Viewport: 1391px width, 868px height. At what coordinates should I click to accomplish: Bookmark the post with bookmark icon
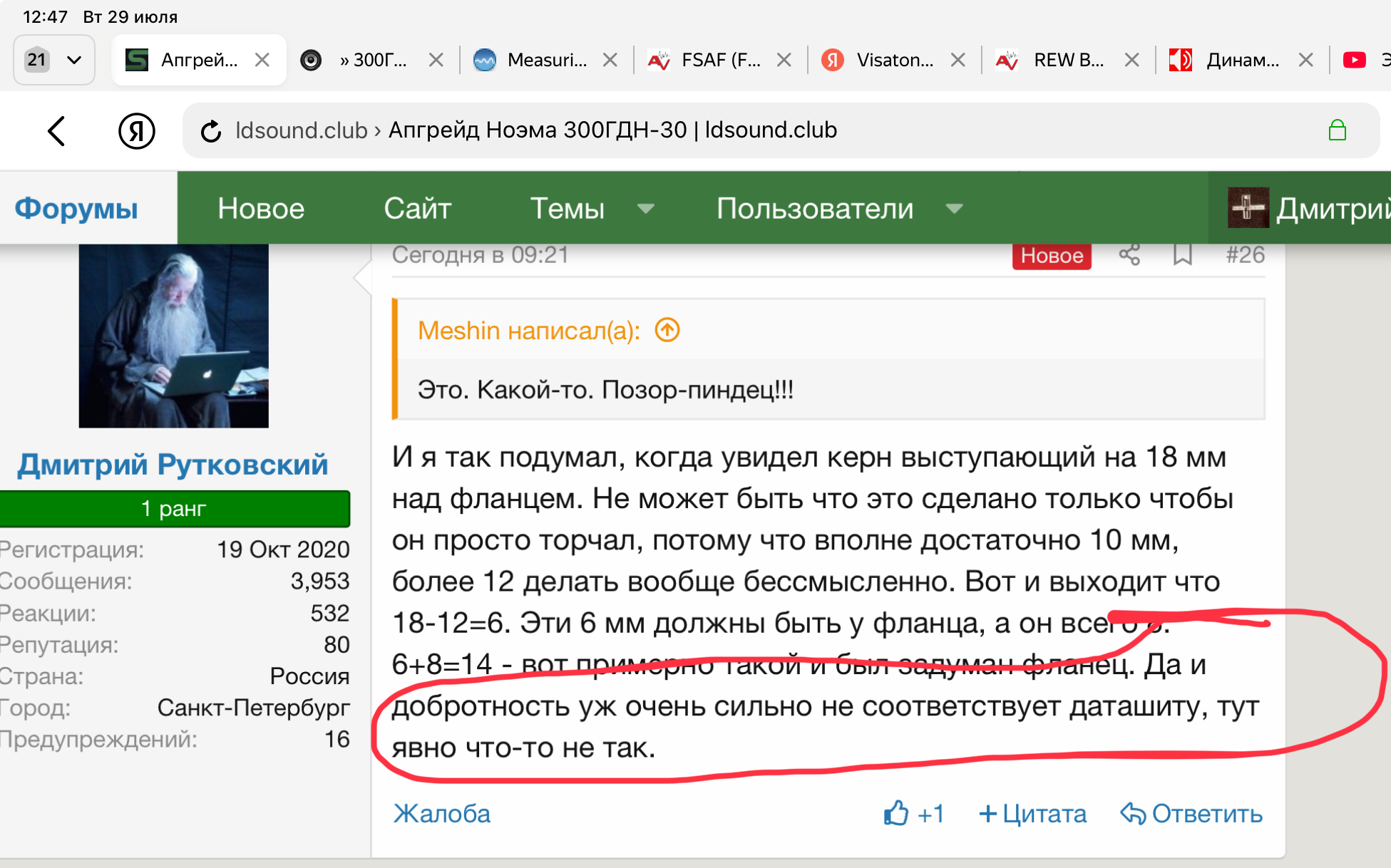pyautogui.click(x=1182, y=255)
